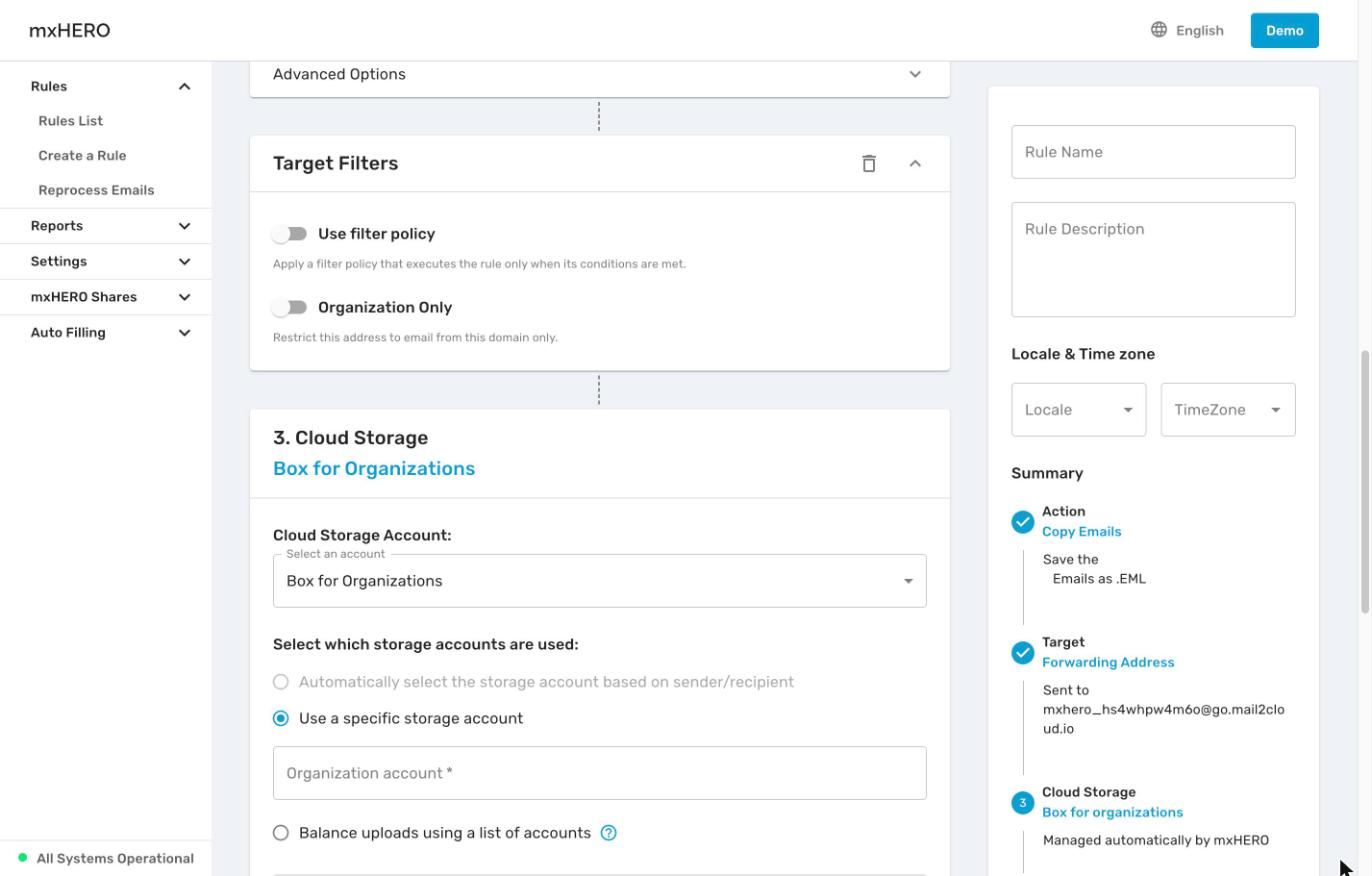Focus the Rule Description text area
Viewport: 1372px width, 876px height.
click(1153, 260)
